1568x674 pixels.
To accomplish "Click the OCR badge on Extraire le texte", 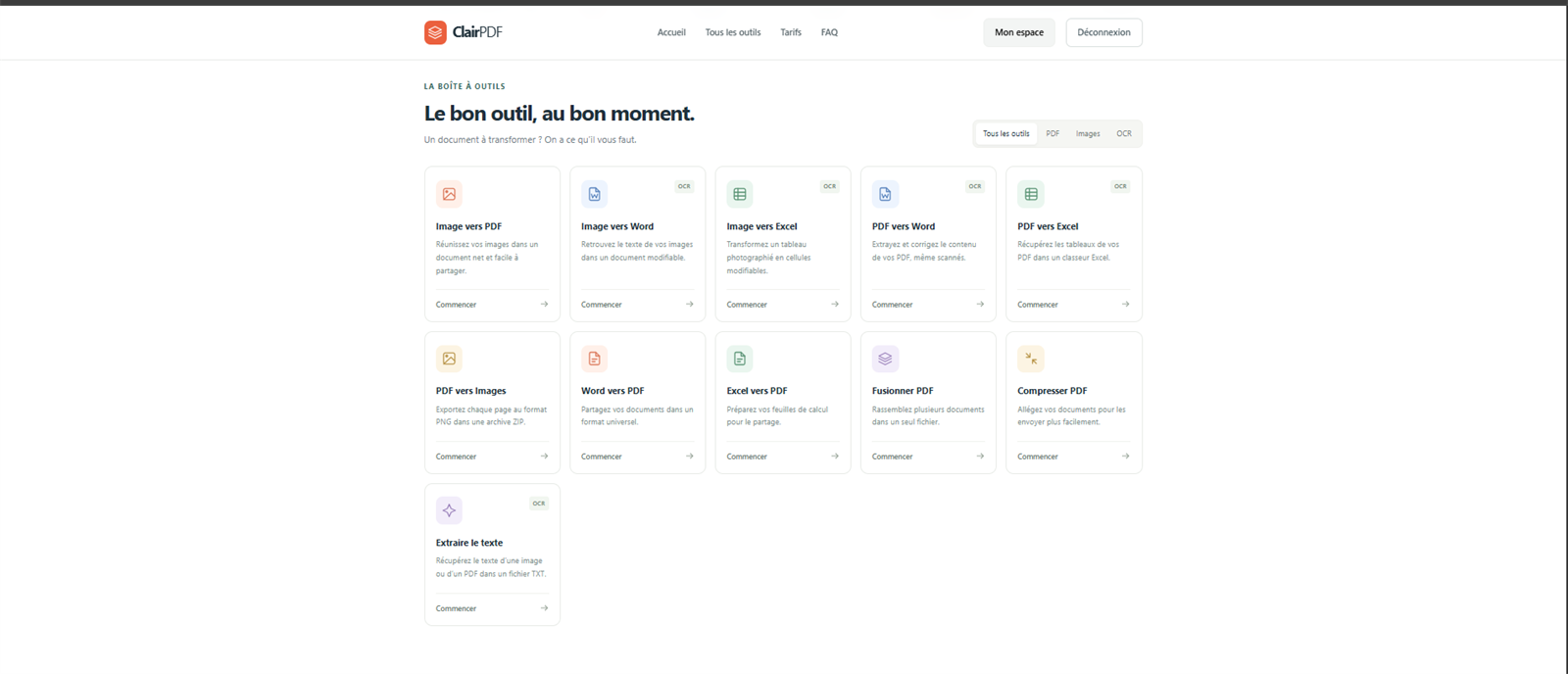I will click(x=539, y=504).
